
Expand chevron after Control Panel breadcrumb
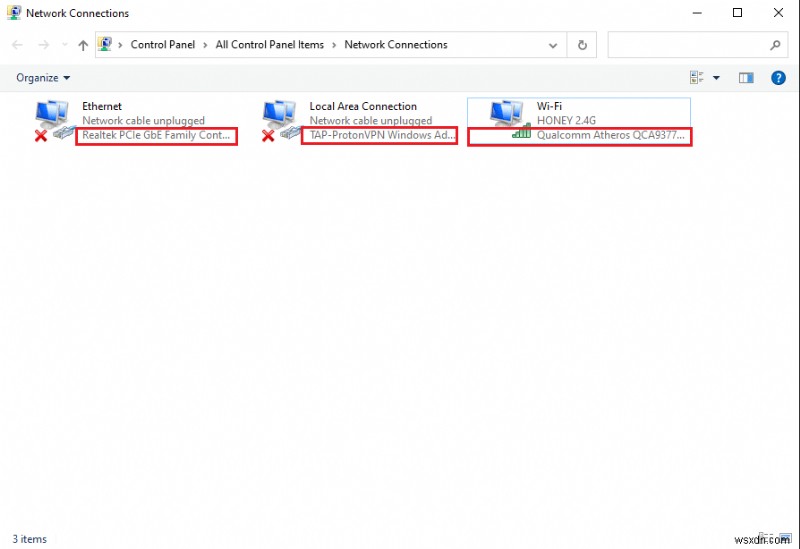coord(205,45)
